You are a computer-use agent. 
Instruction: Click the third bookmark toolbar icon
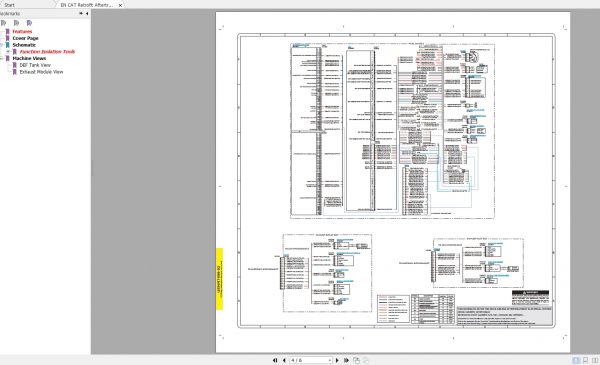29,23
